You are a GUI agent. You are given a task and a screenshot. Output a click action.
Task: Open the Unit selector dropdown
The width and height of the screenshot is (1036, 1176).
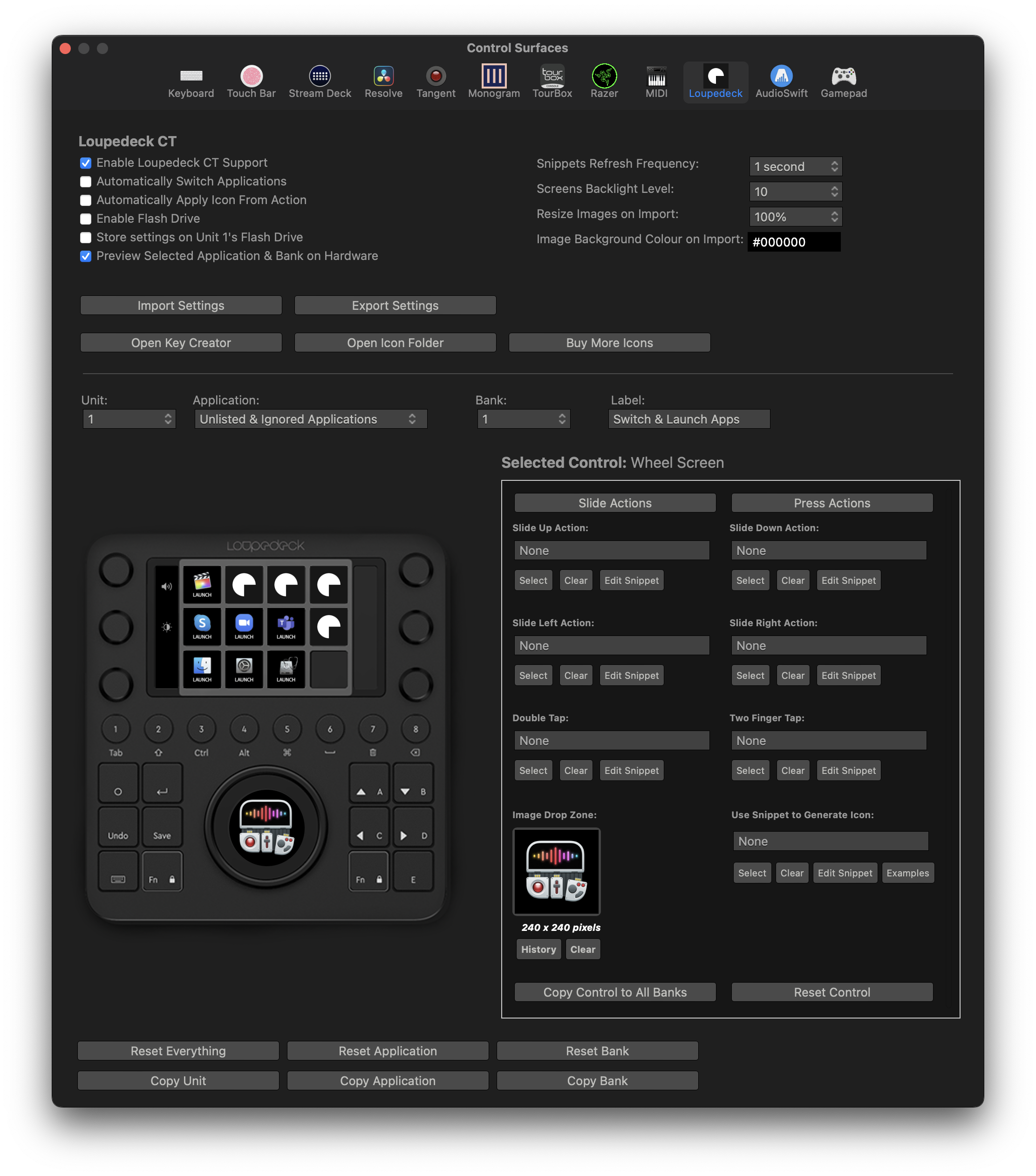click(129, 419)
